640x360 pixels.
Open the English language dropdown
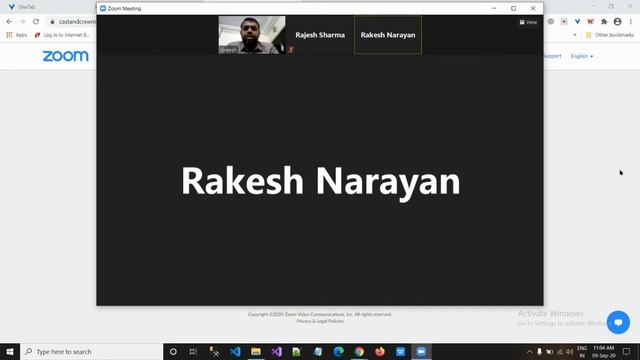(x=582, y=56)
